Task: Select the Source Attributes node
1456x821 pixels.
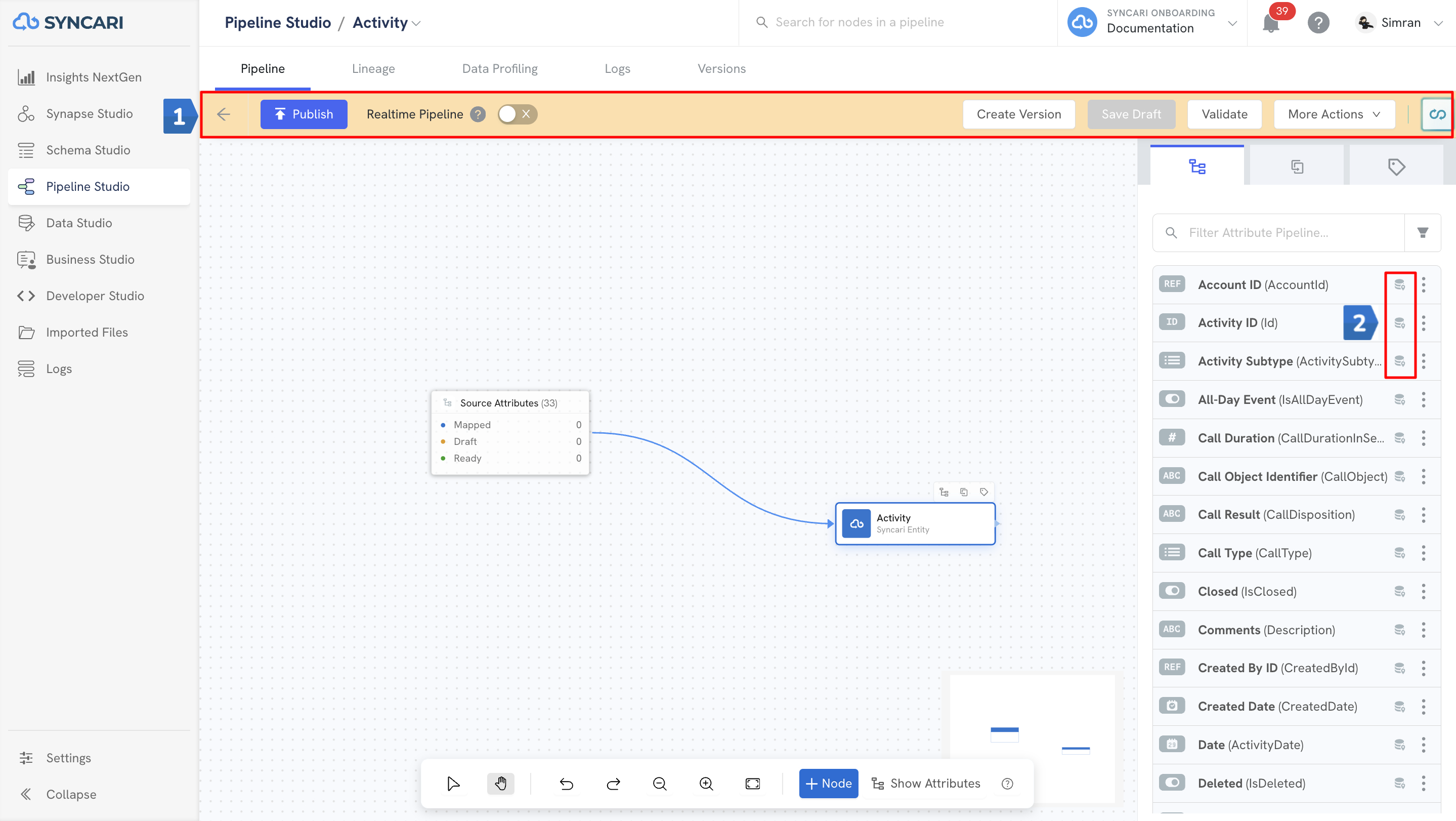Action: pos(510,433)
